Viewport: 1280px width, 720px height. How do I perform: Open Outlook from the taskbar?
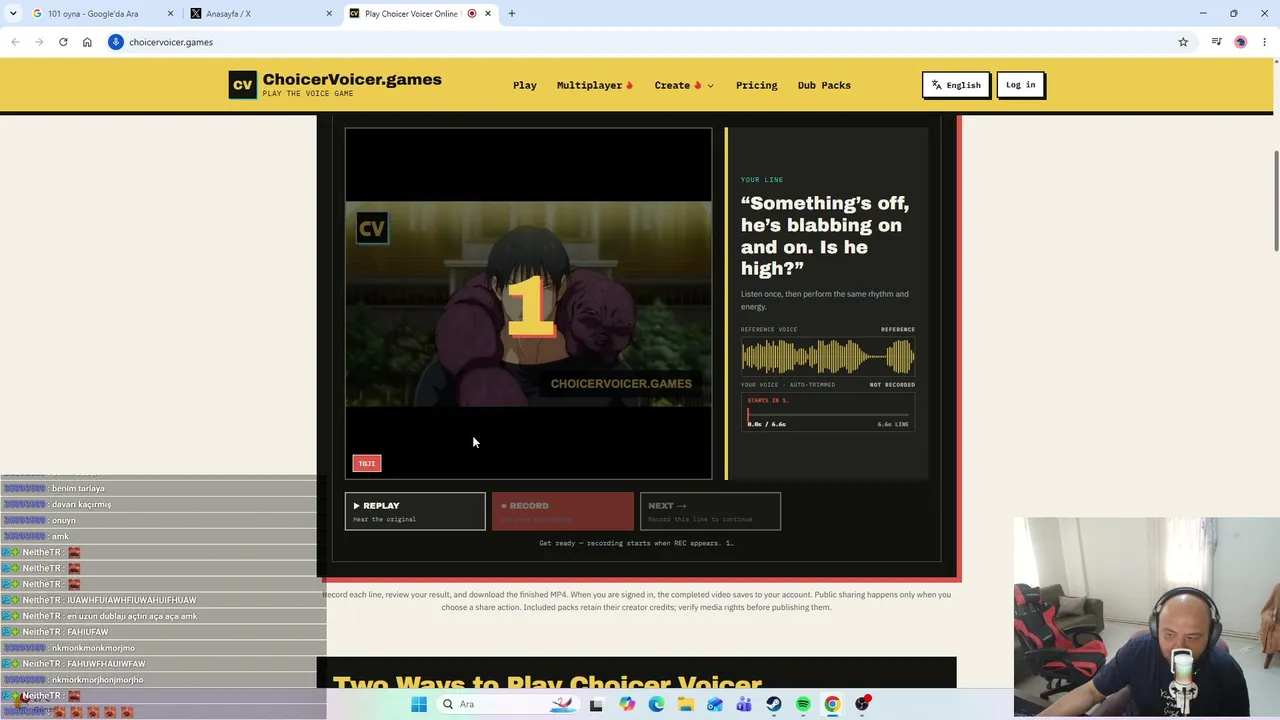[715, 704]
